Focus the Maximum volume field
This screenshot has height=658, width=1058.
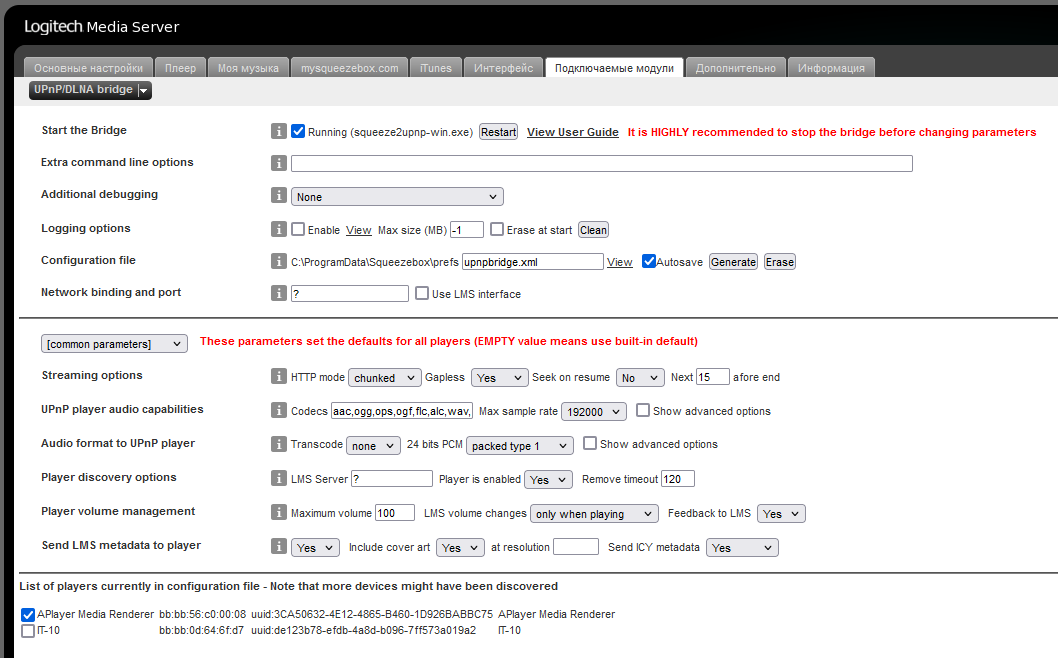coord(395,513)
